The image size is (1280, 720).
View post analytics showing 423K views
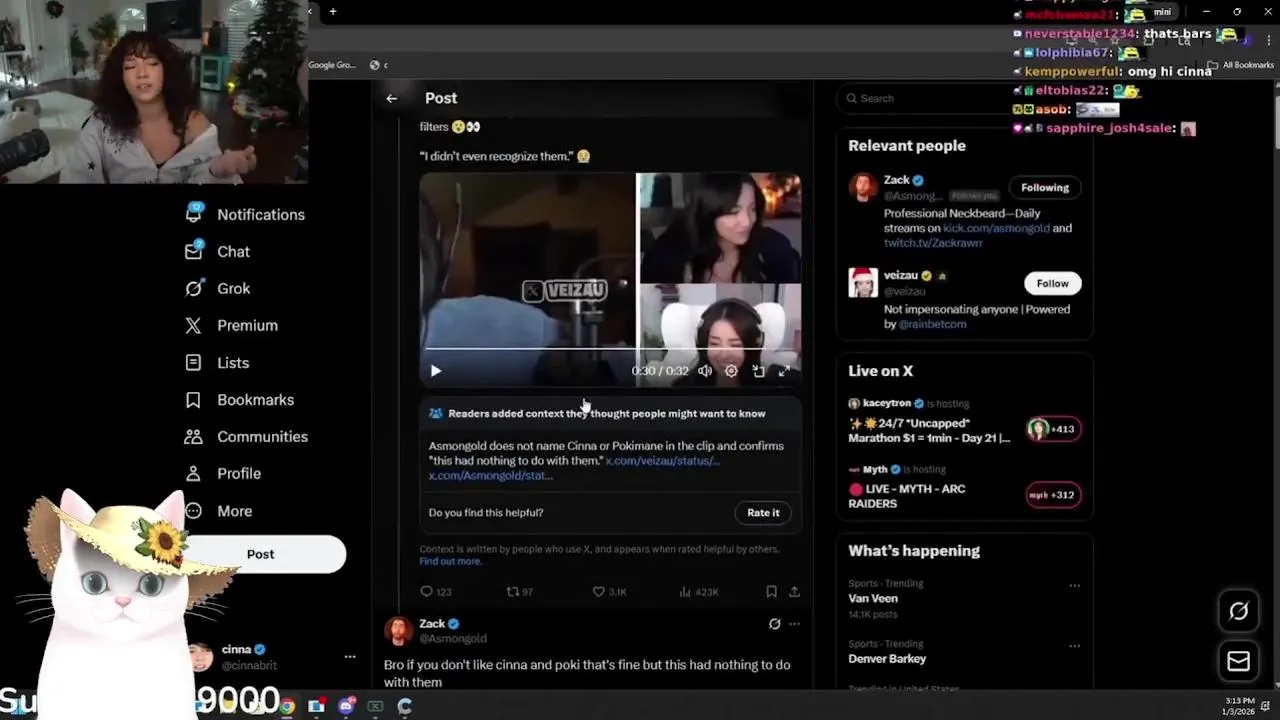[x=698, y=592]
